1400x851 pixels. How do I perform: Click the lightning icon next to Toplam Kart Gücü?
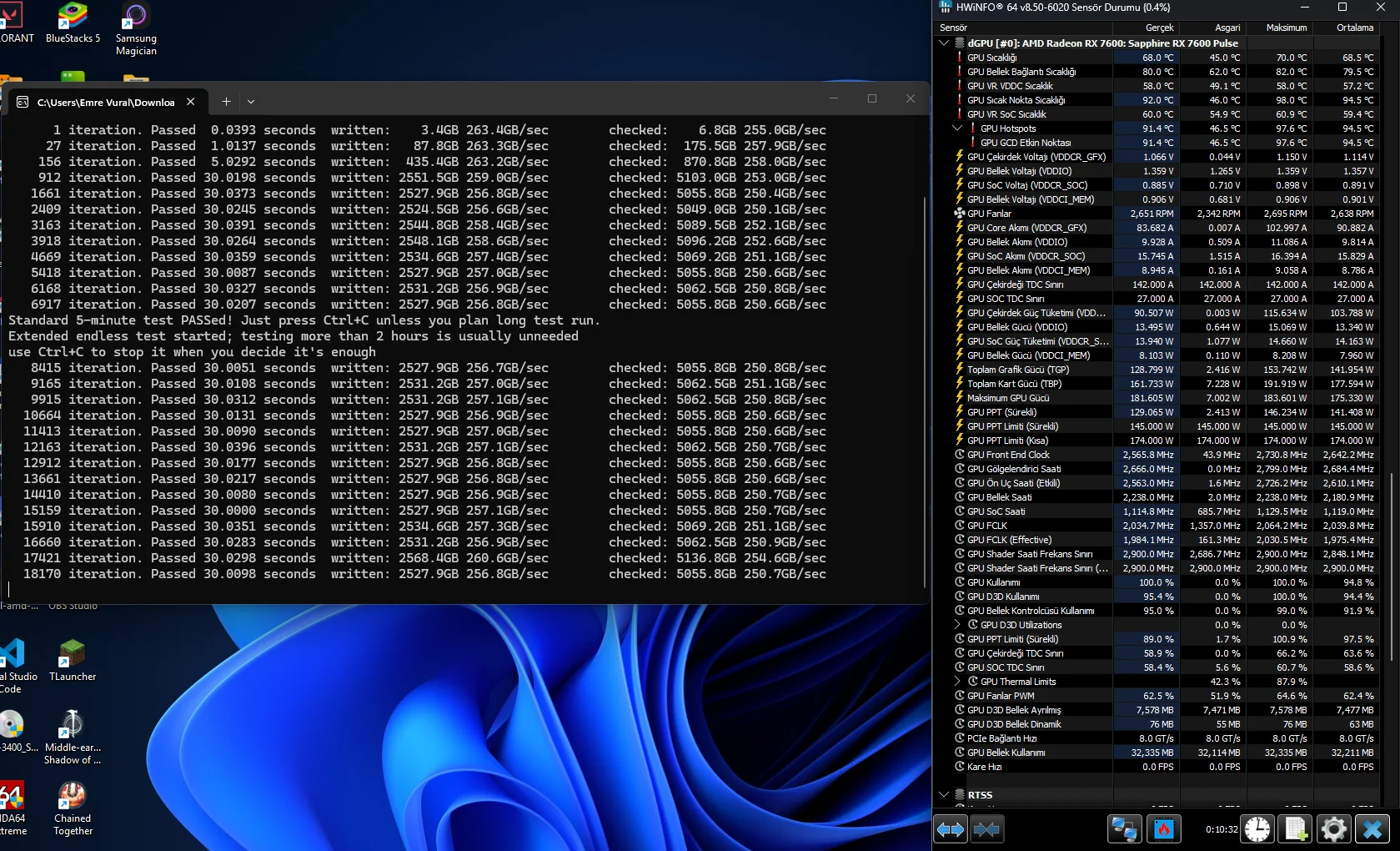point(959,384)
